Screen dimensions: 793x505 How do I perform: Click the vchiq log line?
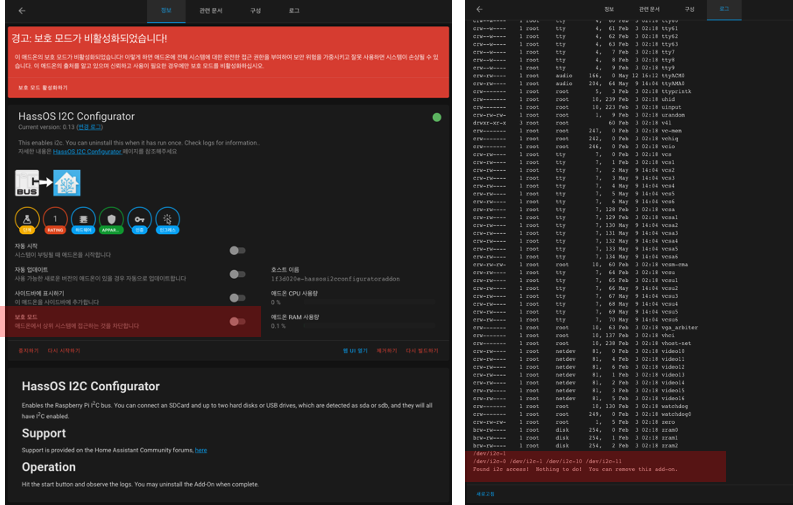pos(576,139)
